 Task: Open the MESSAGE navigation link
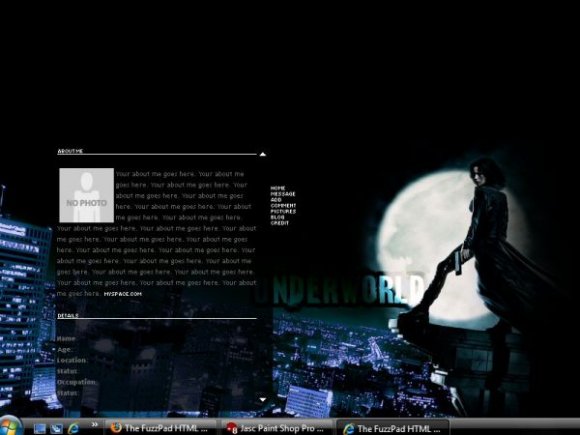click(283, 194)
